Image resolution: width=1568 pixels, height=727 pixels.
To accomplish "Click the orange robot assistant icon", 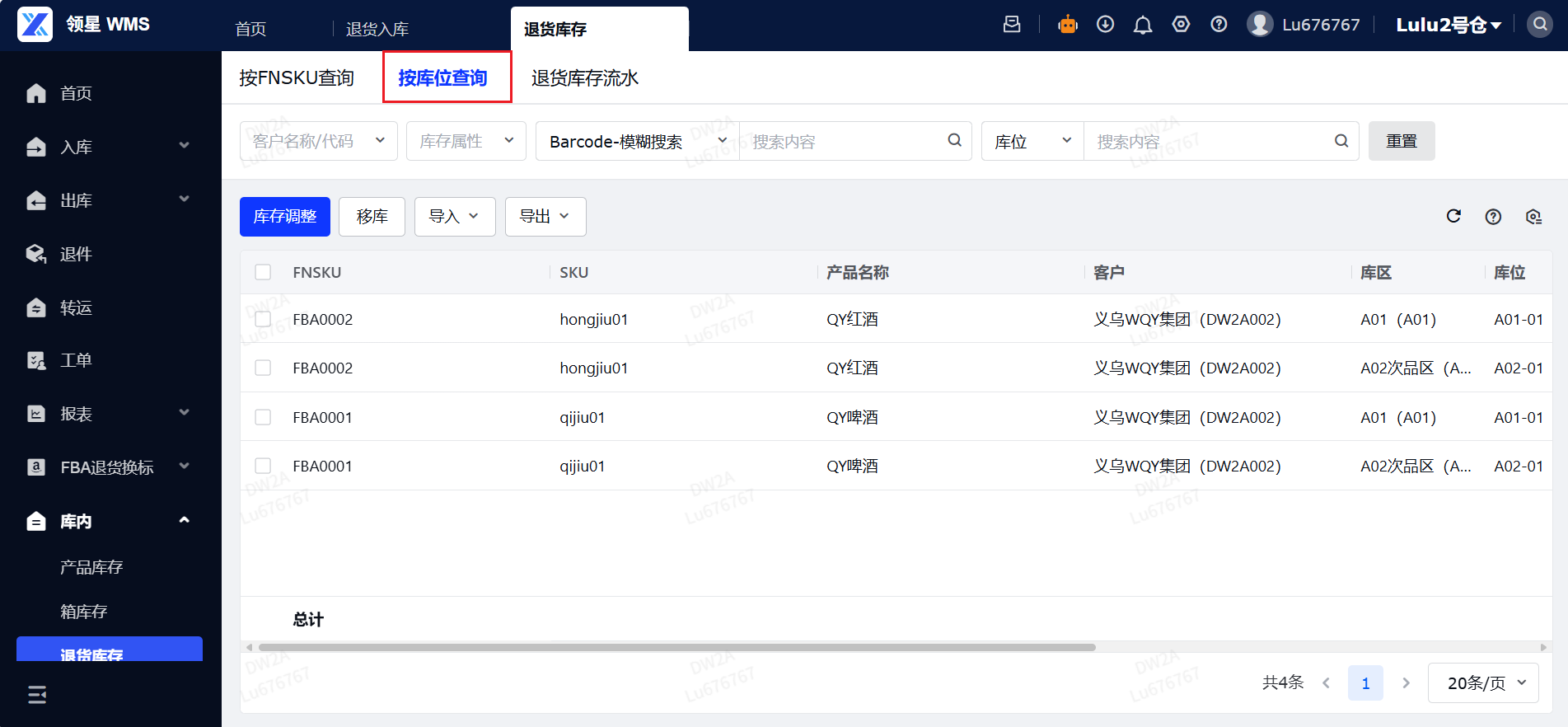I will pyautogui.click(x=1068, y=25).
